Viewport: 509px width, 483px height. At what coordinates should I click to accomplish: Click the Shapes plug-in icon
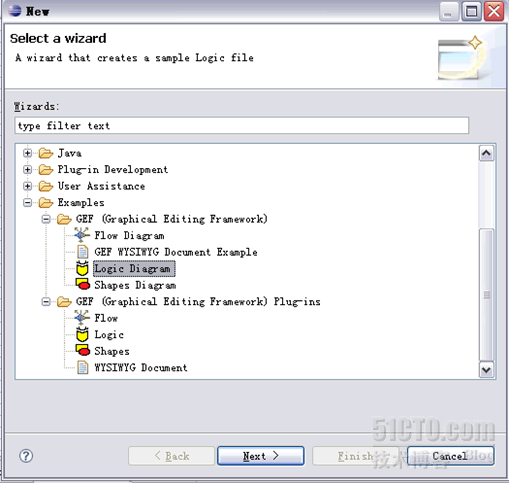pyautogui.click(x=83, y=350)
